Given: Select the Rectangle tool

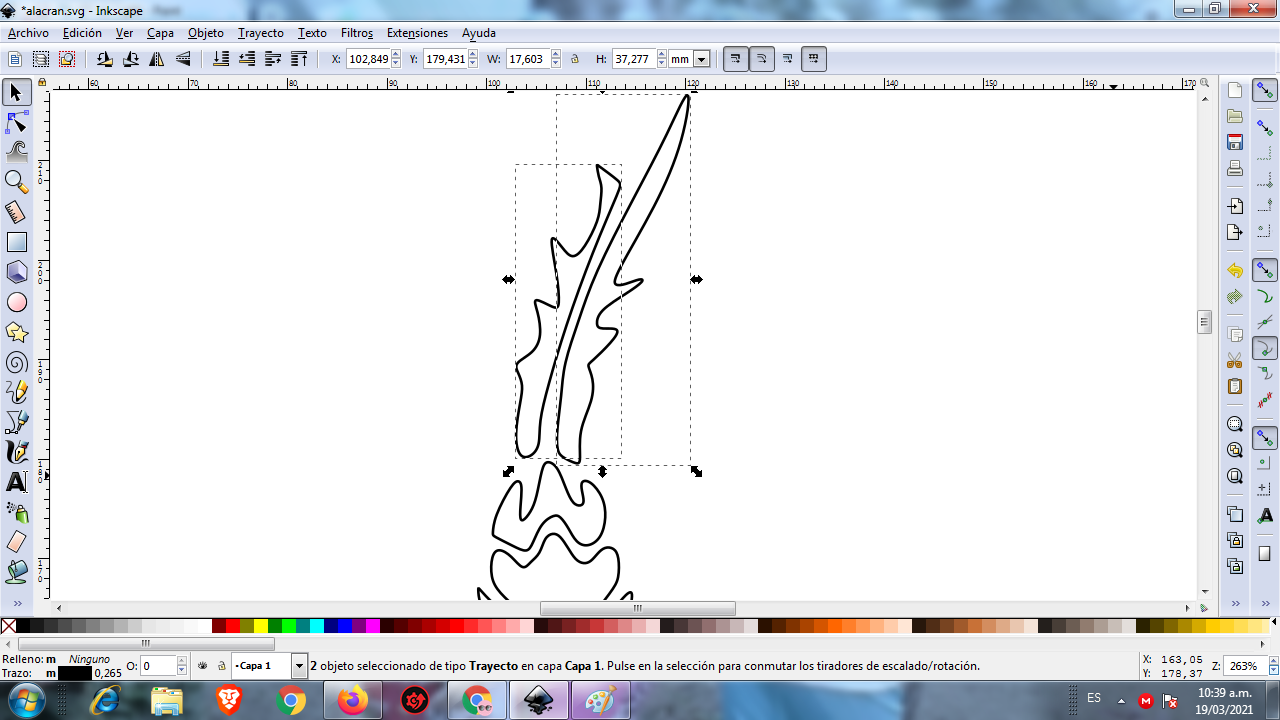Looking at the screenshot, I should [16, 242].
